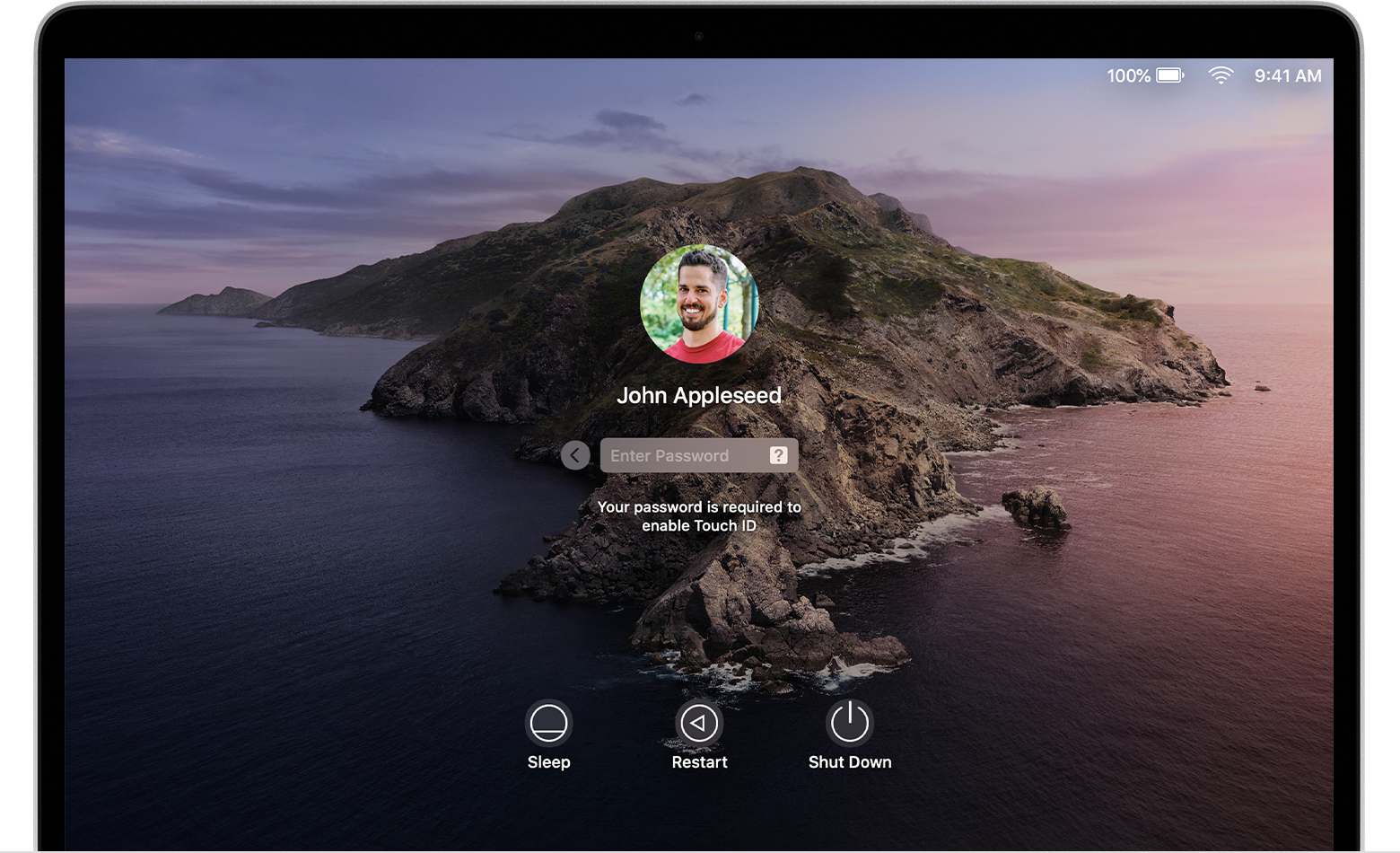Click inside the Enter Password field
Screen dimensions: 1400x853
[x=682, y=455]
